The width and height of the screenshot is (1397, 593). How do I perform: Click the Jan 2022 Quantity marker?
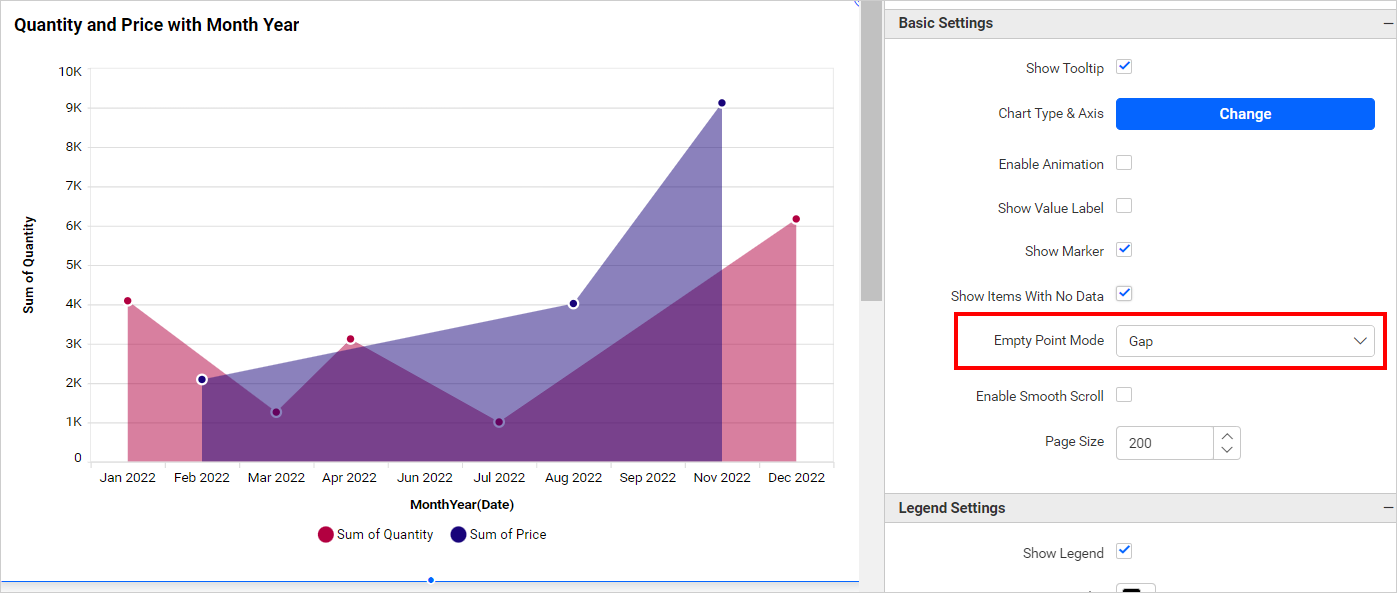pos(127,301)
